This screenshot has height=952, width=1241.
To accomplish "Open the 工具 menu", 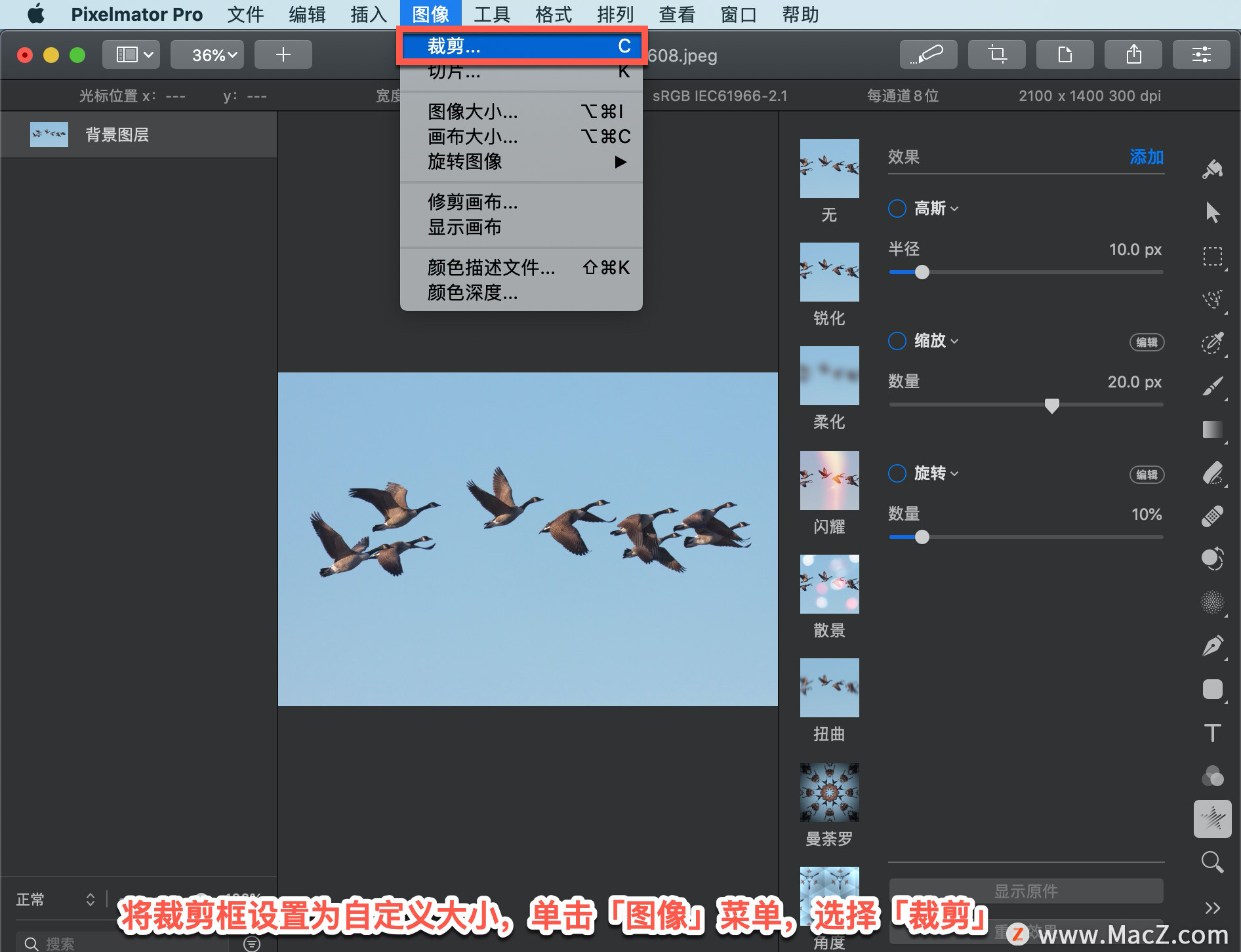I will (492, 14).
